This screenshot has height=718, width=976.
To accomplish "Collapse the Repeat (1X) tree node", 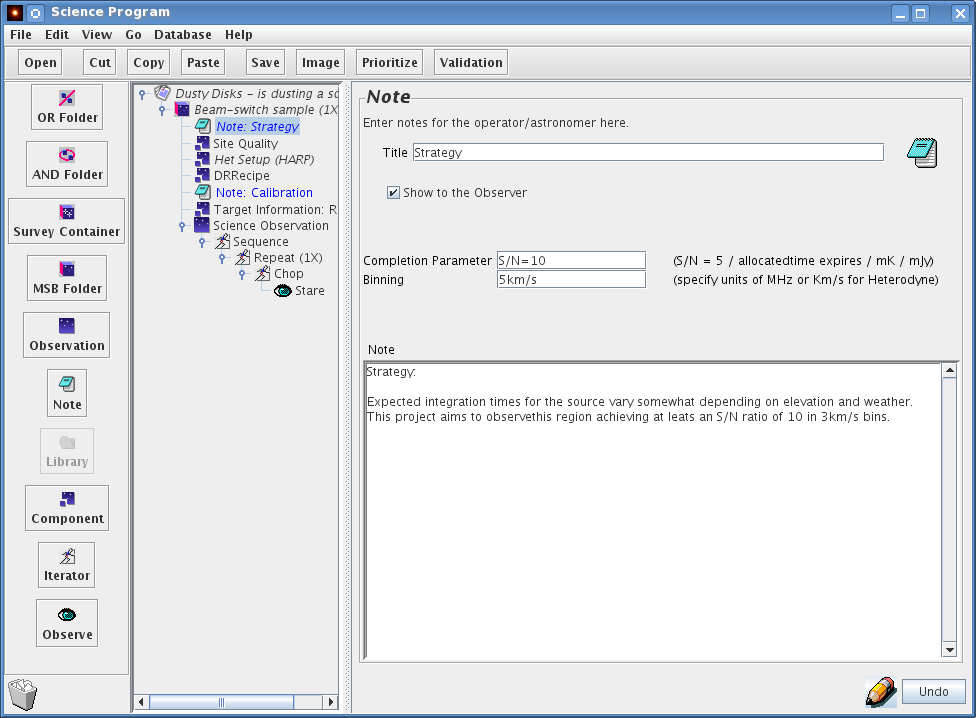I will click(221, 258).
